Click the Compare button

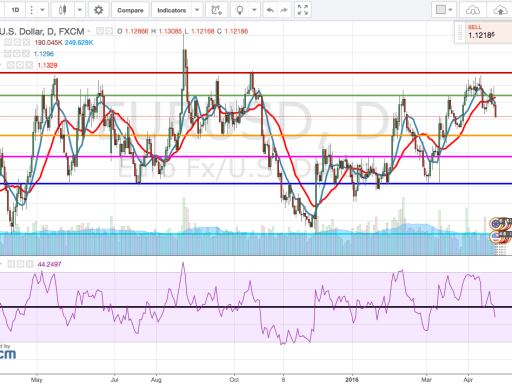click(130, 10)
